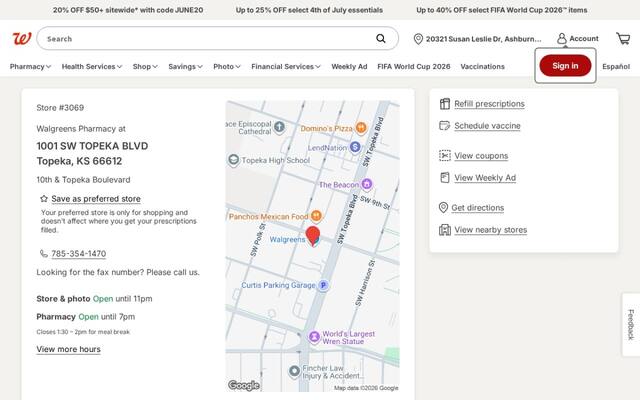Click the View nearby stores link

[491, 230]
